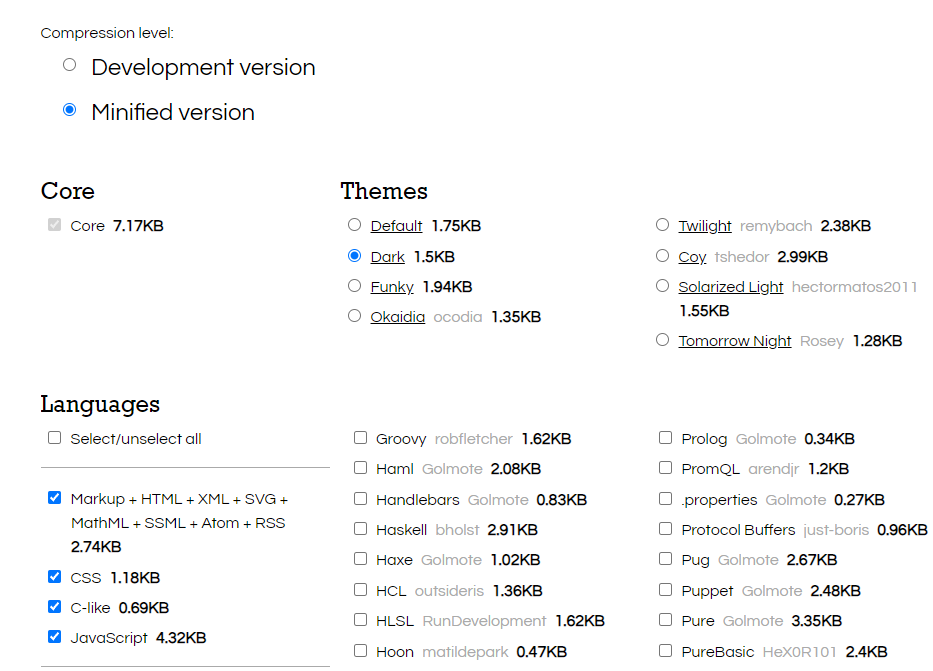933x671 pixels.
Task: Enable the Groovy language checkbox
Action: pyautogui.click(x=360, y=438)
